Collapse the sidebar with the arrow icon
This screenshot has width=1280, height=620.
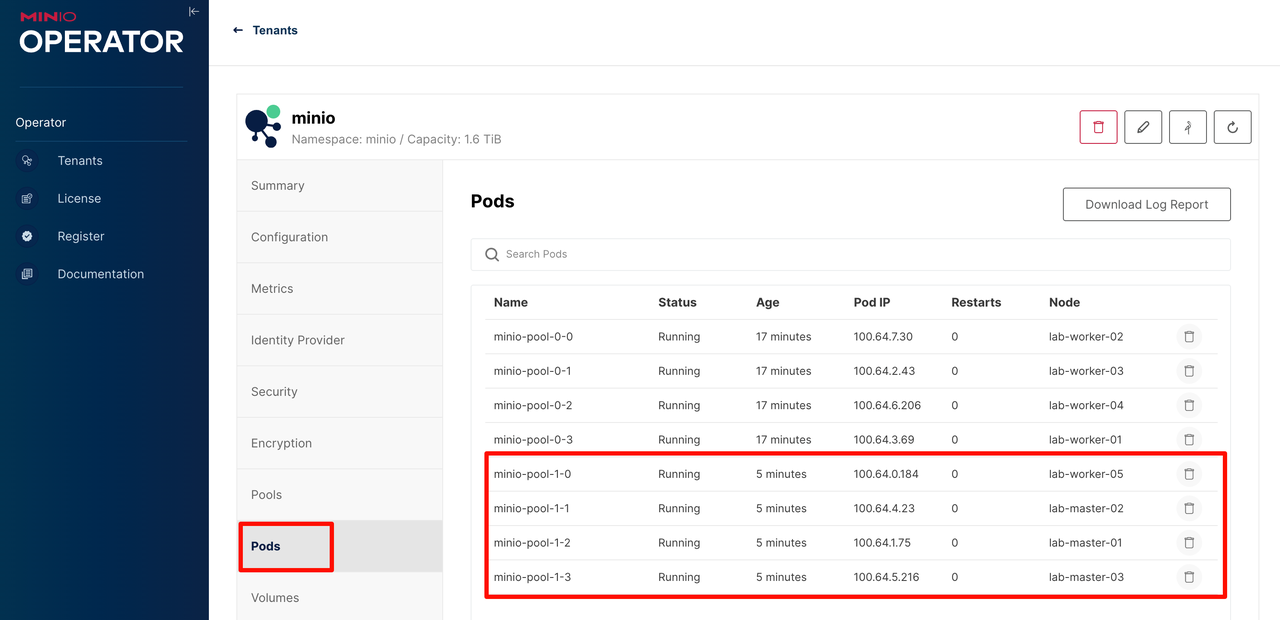click(194, 12)
